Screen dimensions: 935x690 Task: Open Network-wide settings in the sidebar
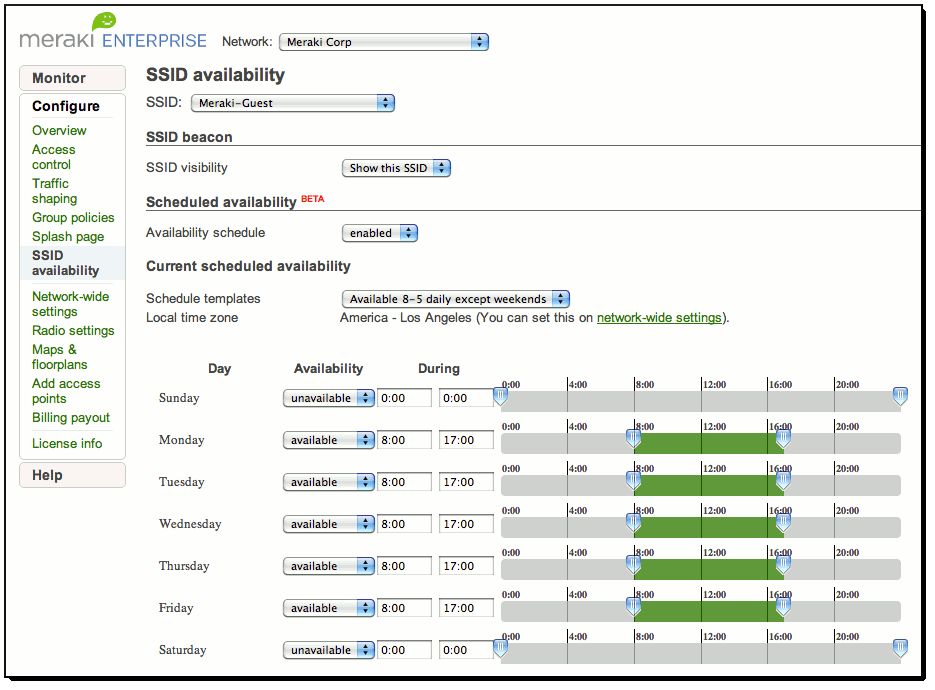click(x=70, y=304)
